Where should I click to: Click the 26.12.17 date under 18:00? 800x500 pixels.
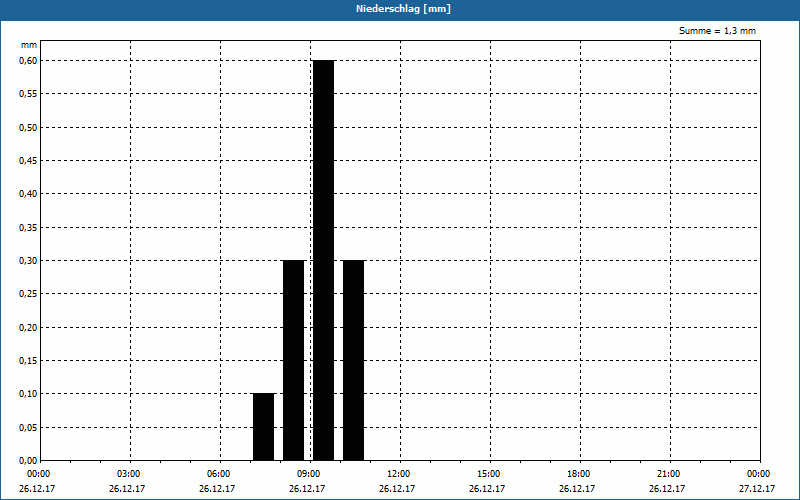pos(577,489)
